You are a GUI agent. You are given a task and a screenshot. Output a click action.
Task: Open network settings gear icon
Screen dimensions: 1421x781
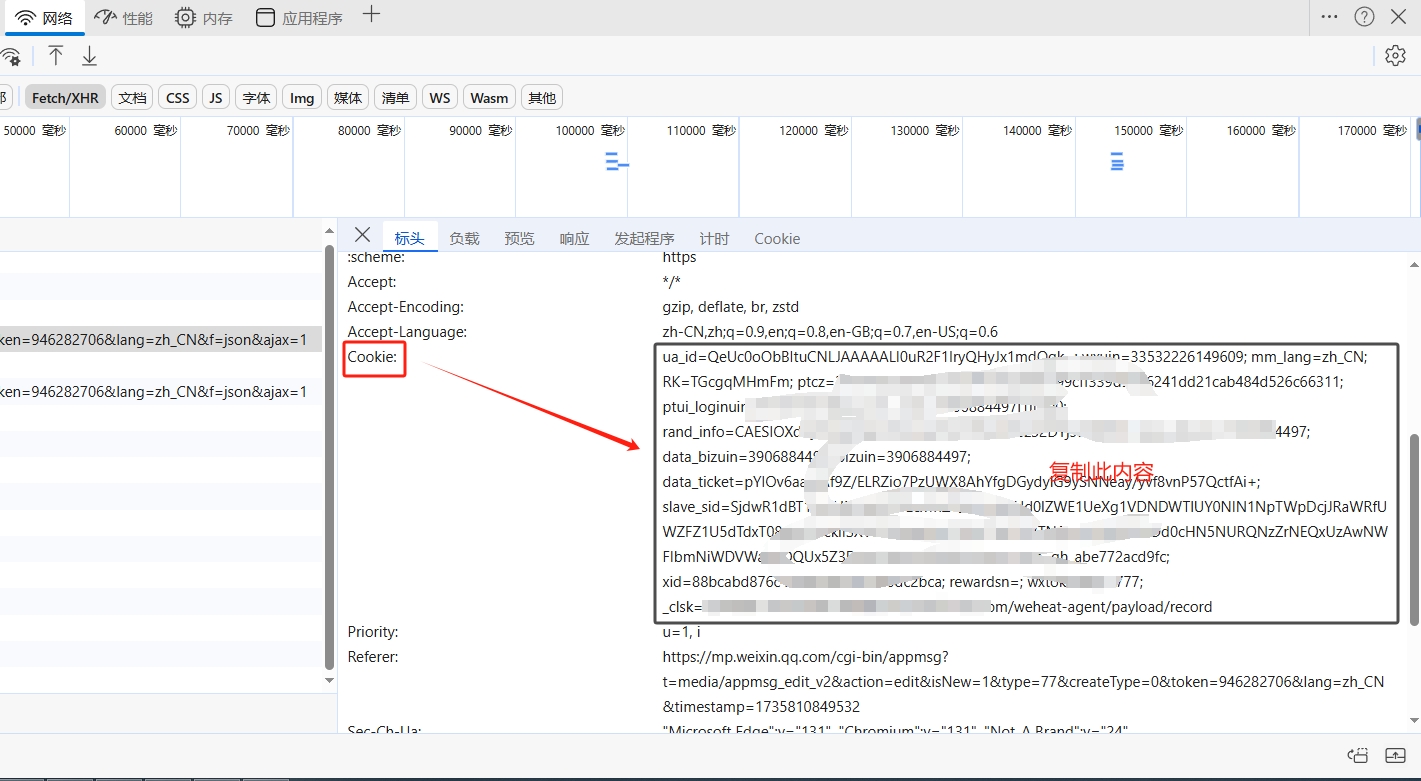click(x=1395, y=56)
